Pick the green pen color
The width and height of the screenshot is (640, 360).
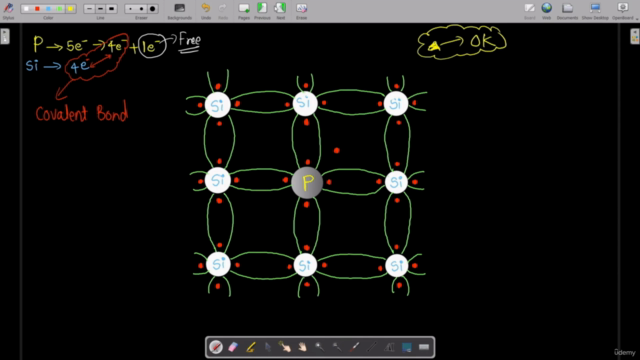(60, 9)
